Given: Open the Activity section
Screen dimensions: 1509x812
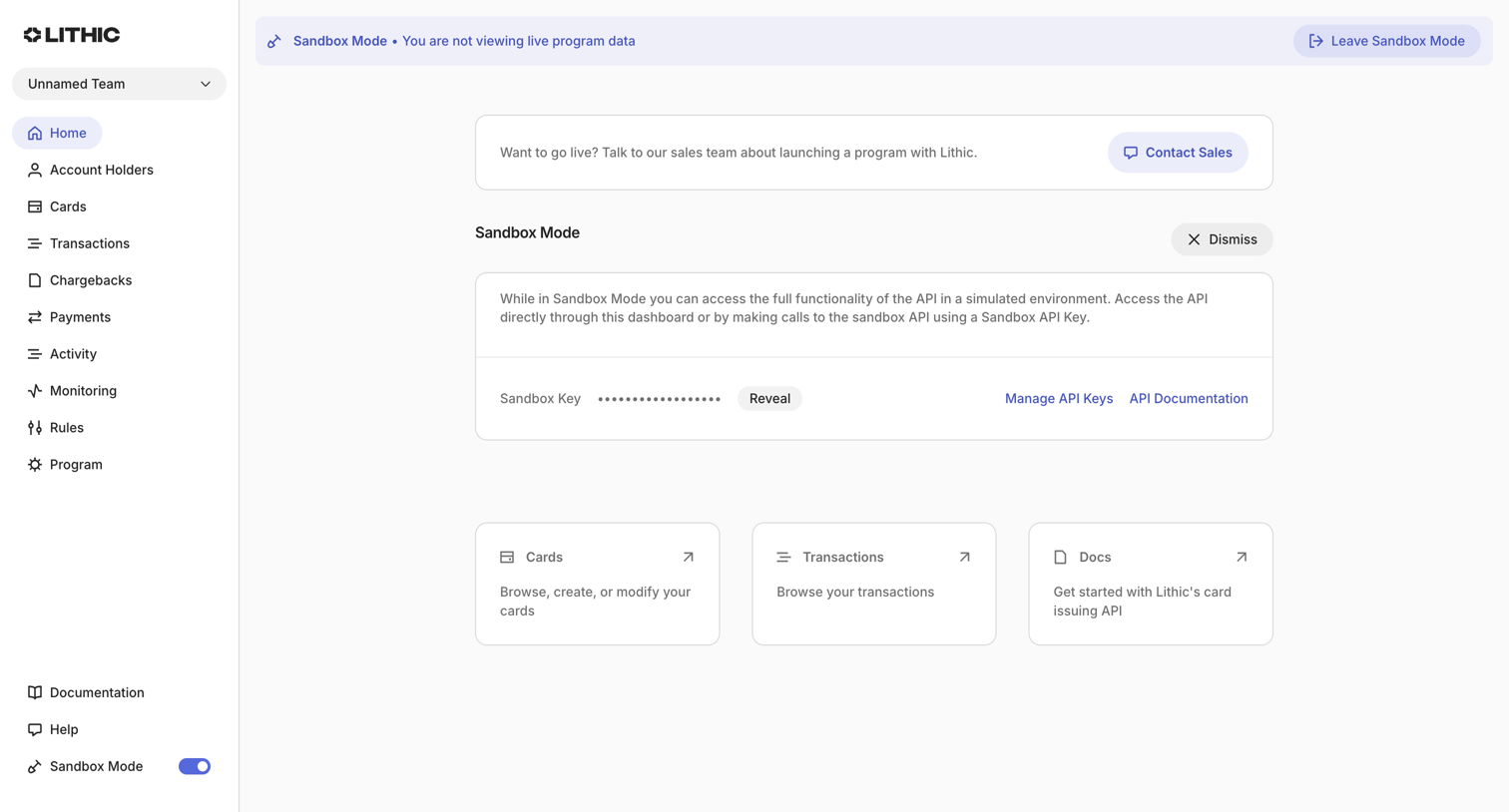Looking at the screenshot, I should tap(62, 354).
